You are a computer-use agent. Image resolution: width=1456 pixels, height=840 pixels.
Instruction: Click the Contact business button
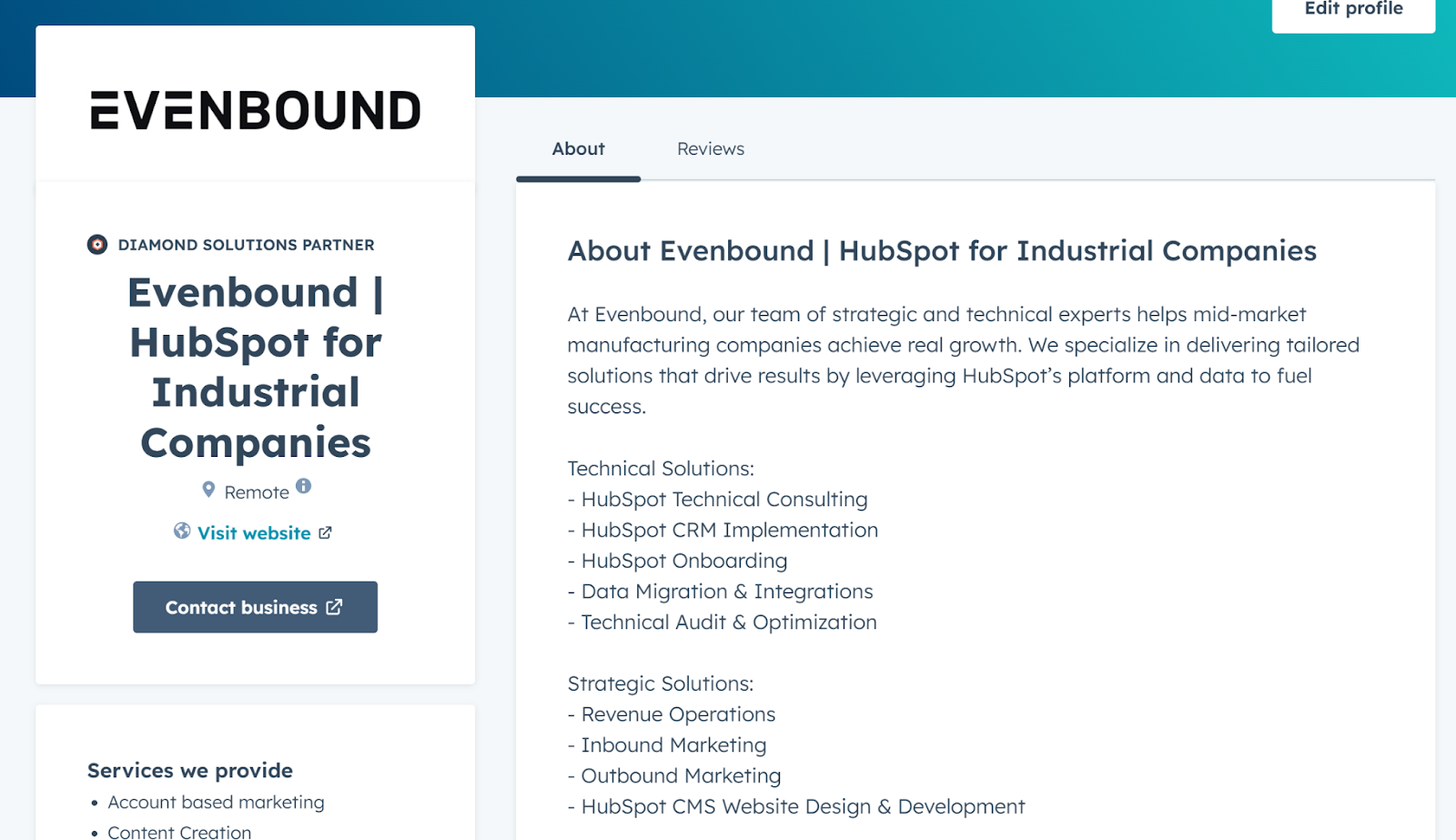click(255, 607)
